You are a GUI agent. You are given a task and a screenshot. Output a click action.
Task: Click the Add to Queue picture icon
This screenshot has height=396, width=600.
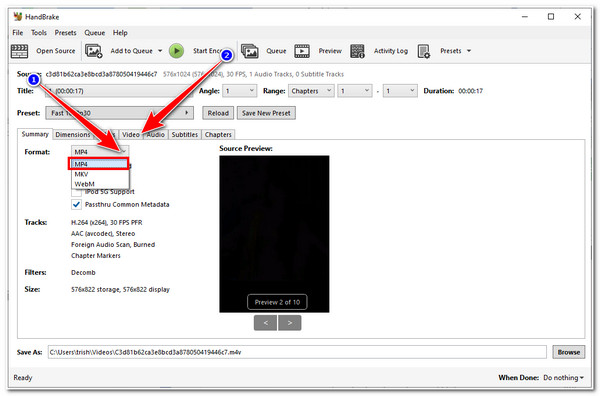tap(94, 51)
